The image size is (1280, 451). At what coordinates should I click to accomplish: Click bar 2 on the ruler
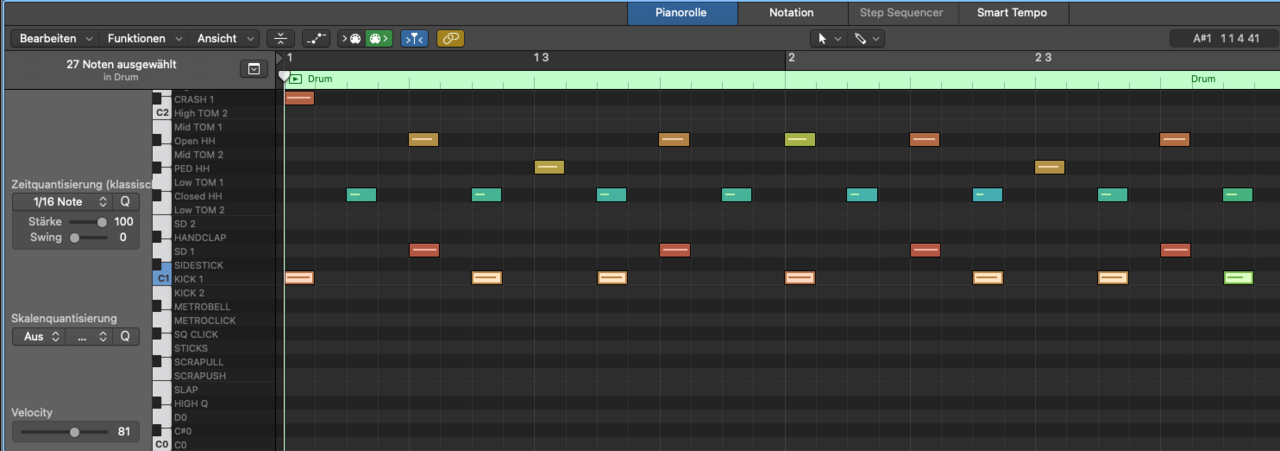pos(791,58)
